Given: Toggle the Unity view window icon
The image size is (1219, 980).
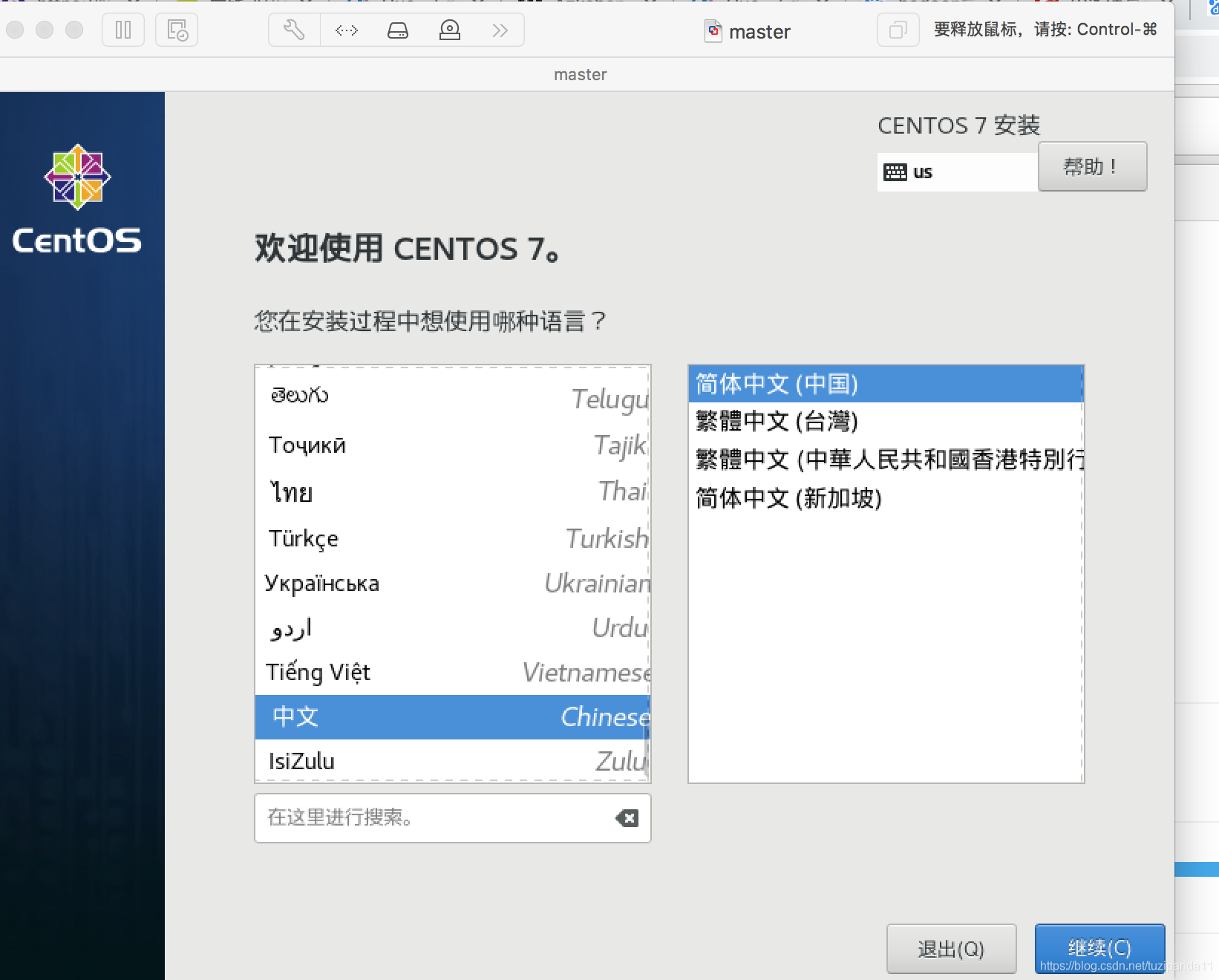Looking at the screenshot, I should pyautogui.click(x=898, y=30).
